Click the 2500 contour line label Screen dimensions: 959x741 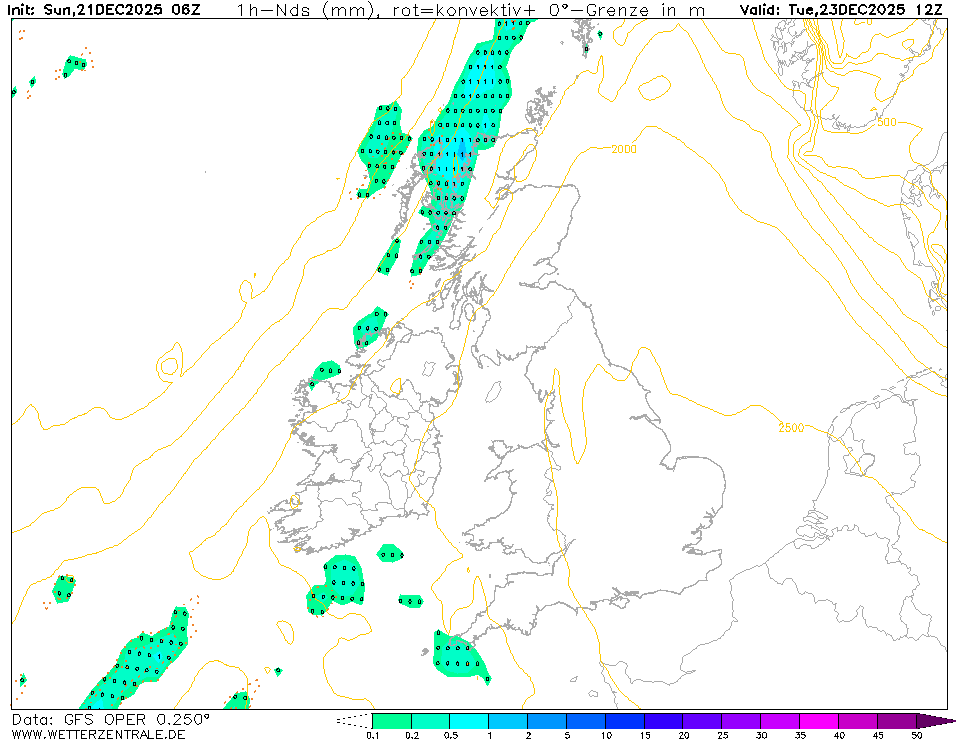pos(790,428)
